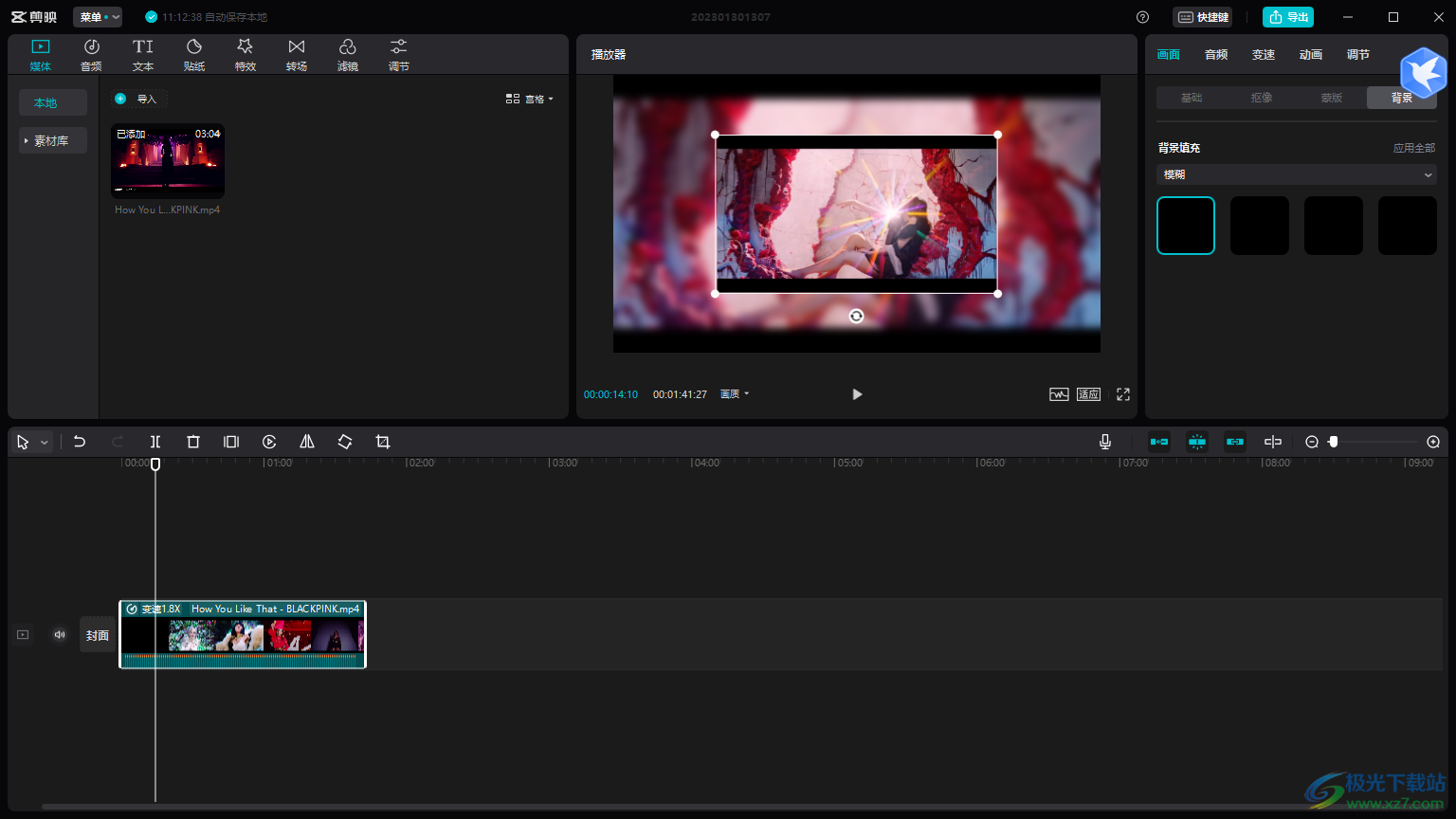Select the 蒙版 mask sub-tab

point(1332,98)
